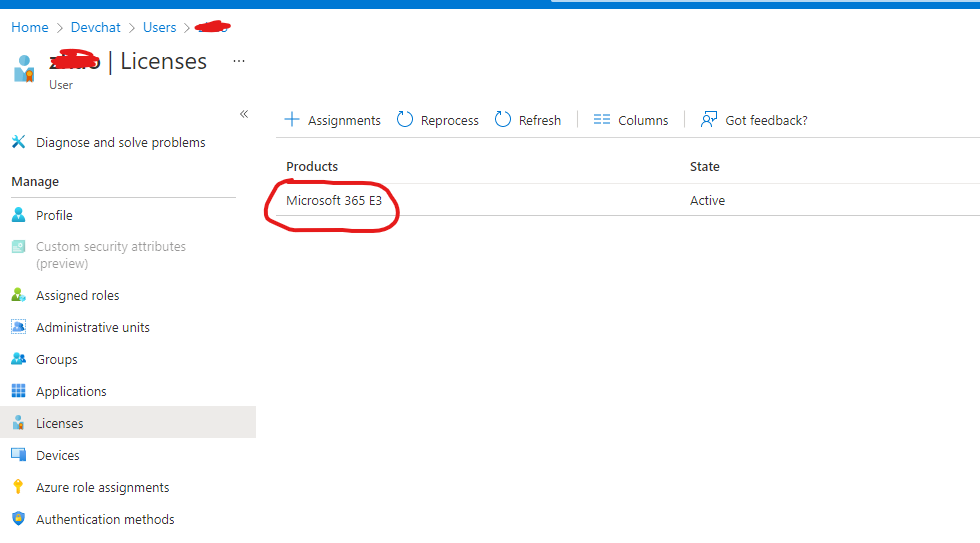Viewport: 980px width, 543px height.
Task: Click the Azure role assignments key icon
Action: pos(18,486)
